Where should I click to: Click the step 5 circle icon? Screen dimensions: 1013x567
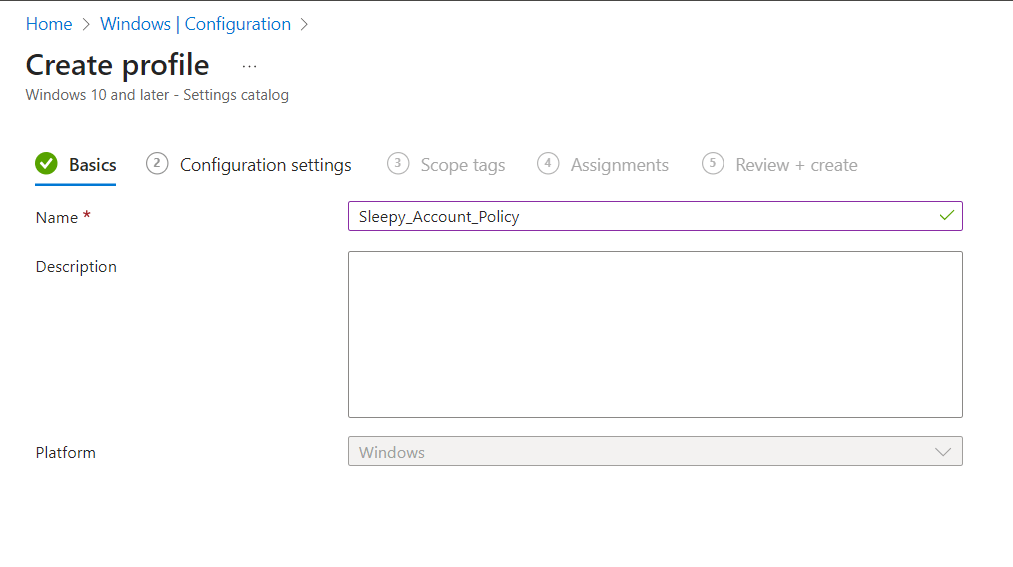[x=713, y=164]
